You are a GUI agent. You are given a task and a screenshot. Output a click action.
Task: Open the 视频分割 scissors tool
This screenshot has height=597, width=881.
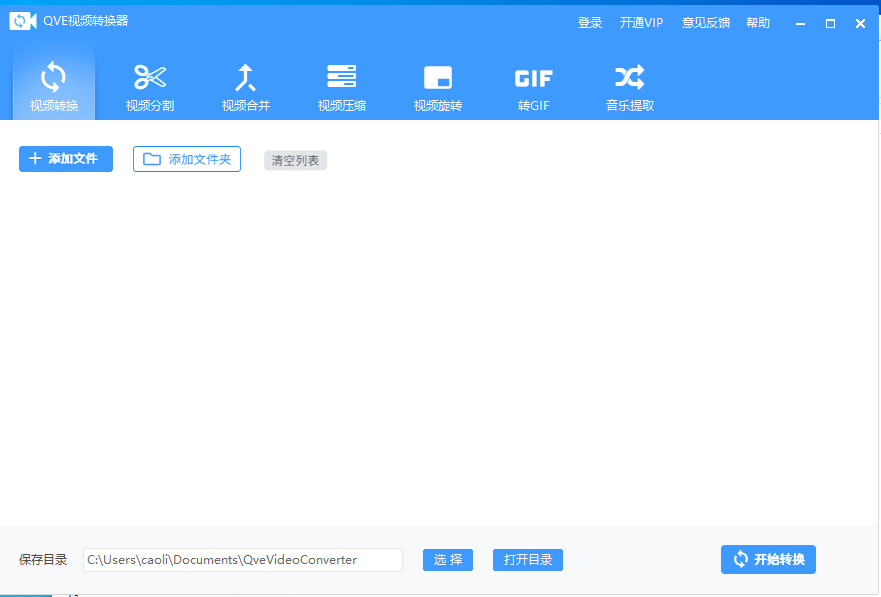coord(150,86)
